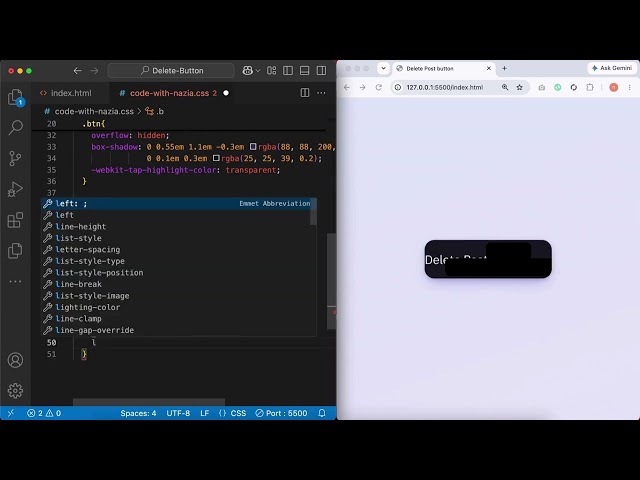
Task: Open Chrome zoom magnifier icon
Action: 505,87
